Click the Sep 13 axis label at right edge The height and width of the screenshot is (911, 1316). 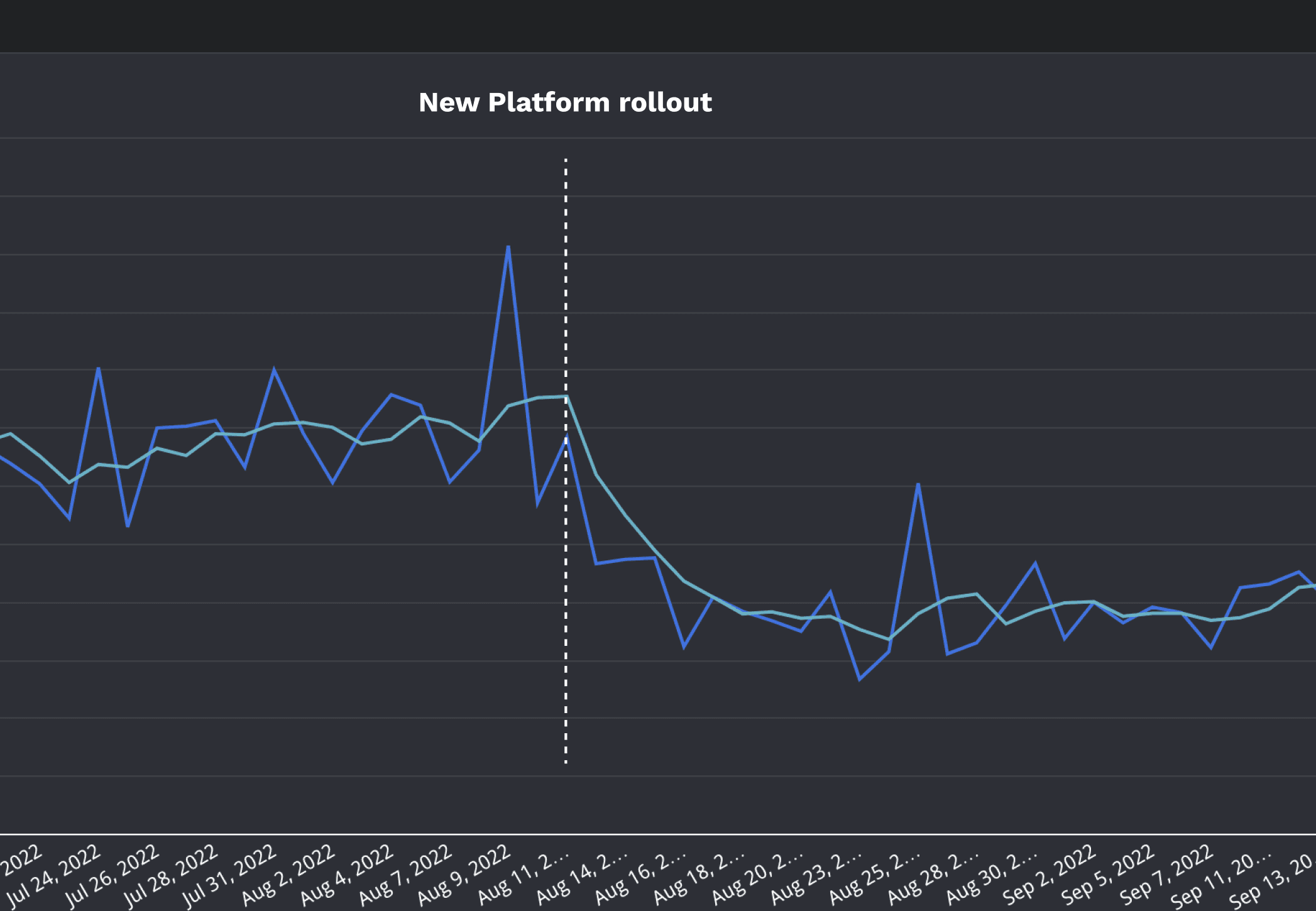(1276, 880)
